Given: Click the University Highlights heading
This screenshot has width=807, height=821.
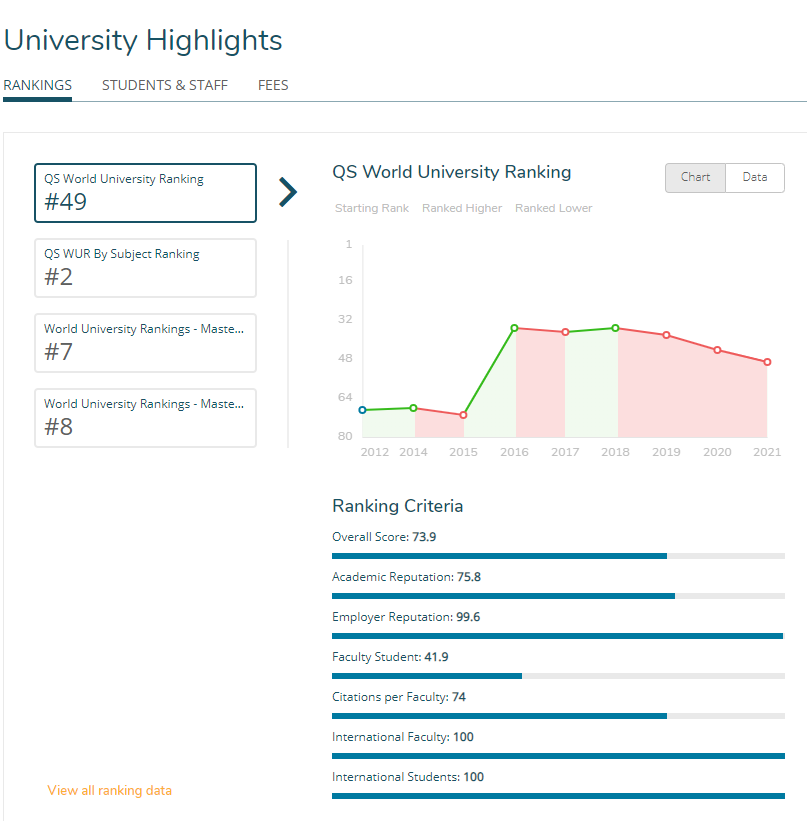Looking at the screenshot, I should coord(143,40).
